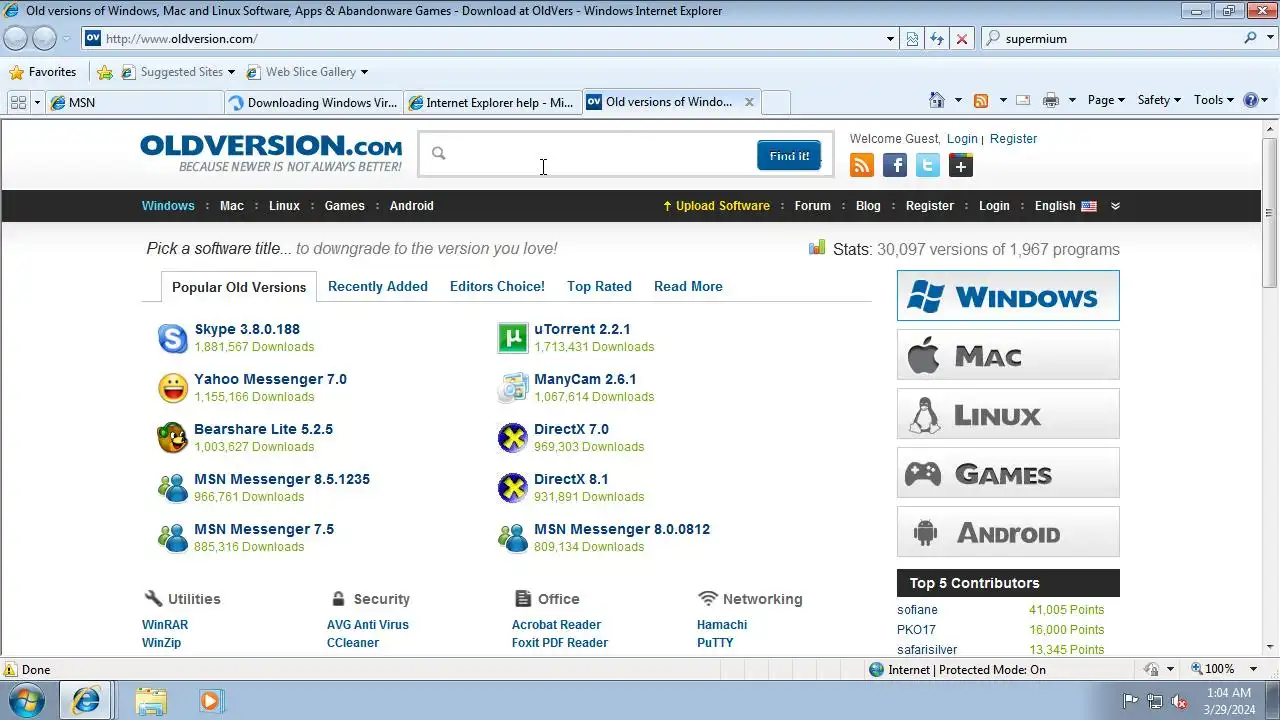Viewport: 1280px width, 720px height.
Task: Open new blank tab button
Action: click(x=776, y=102)
